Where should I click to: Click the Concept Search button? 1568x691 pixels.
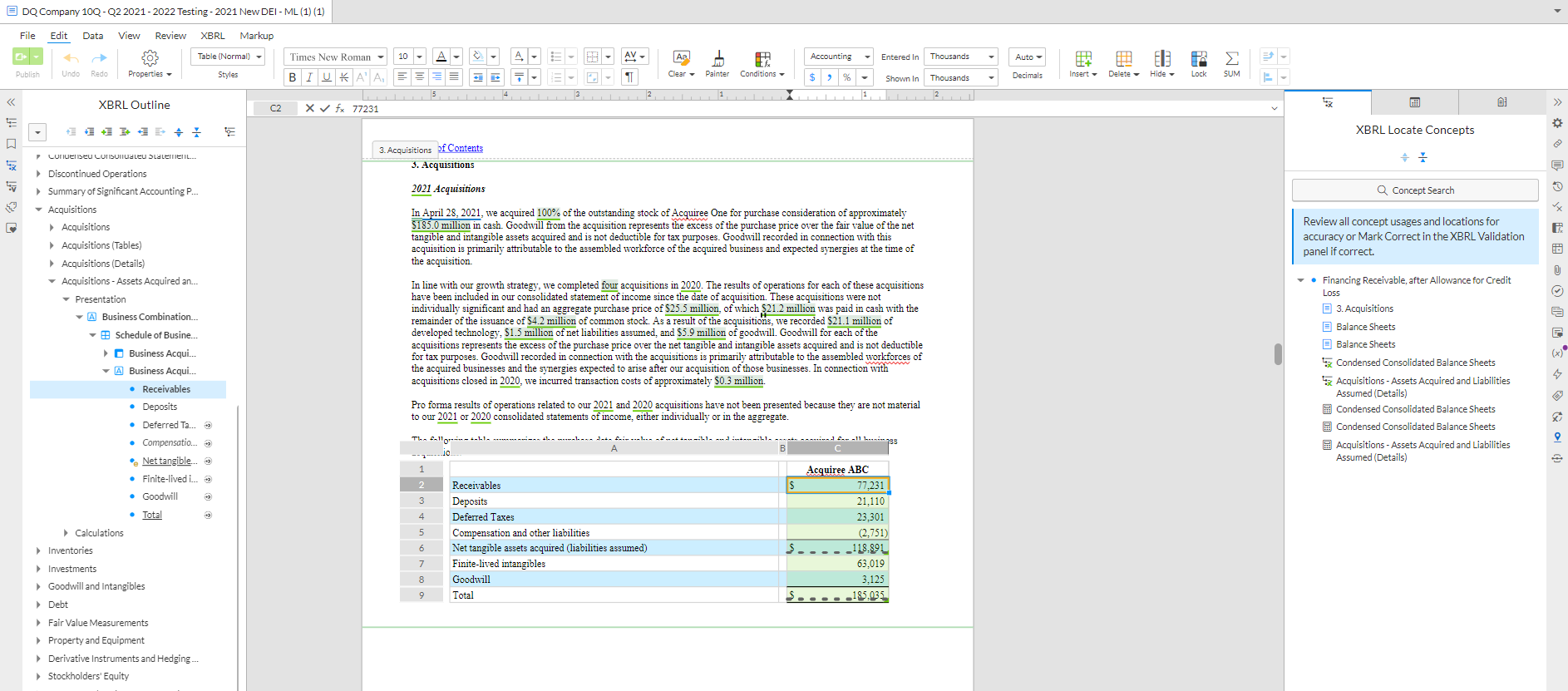(x=1415, y=190)
